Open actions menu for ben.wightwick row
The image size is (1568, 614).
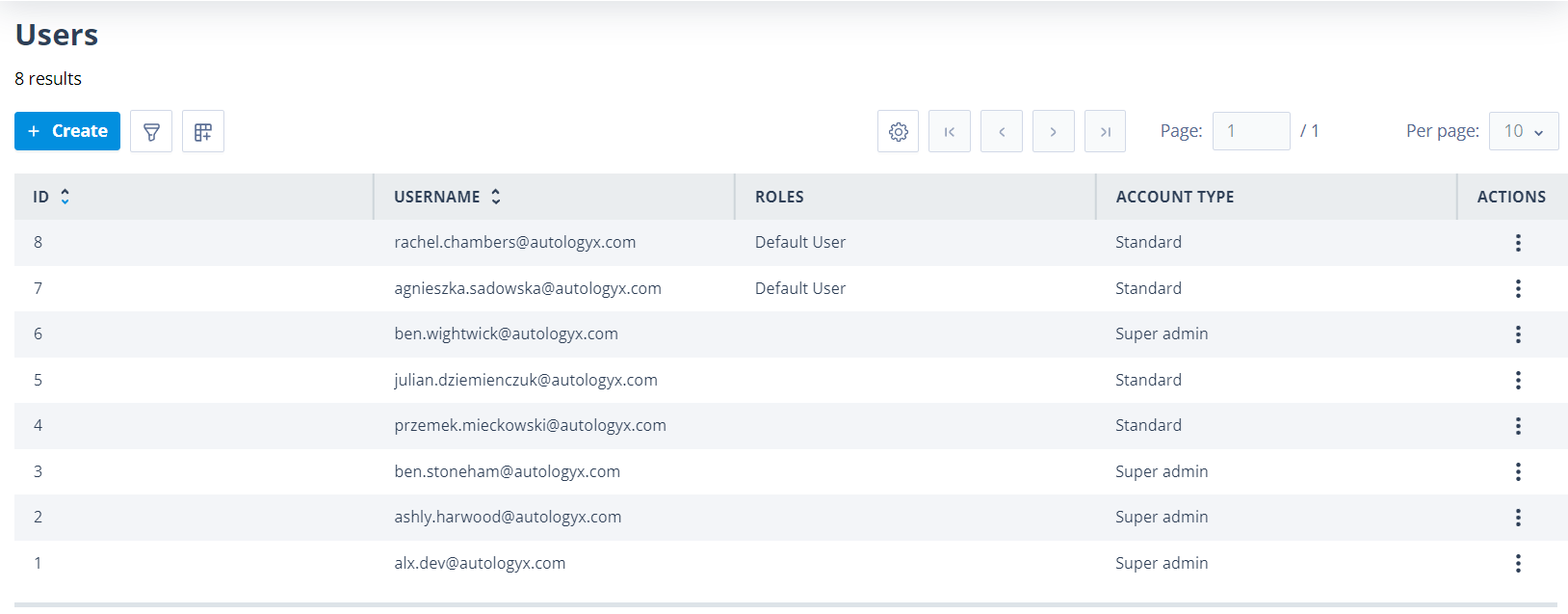tap(1518, 334)
